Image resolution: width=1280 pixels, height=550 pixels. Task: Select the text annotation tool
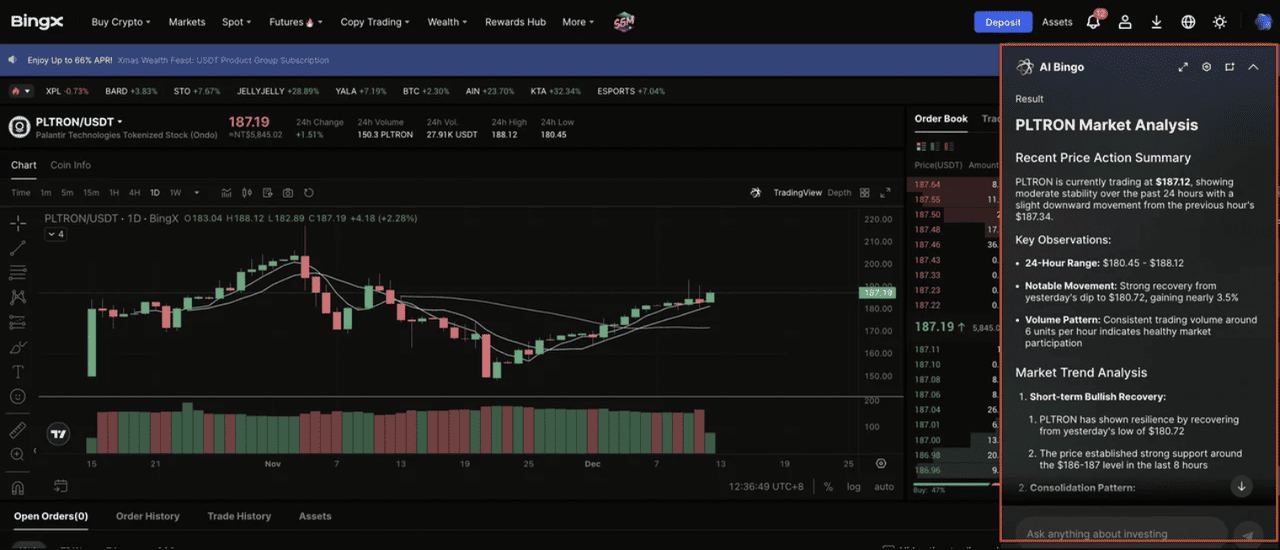18,372
